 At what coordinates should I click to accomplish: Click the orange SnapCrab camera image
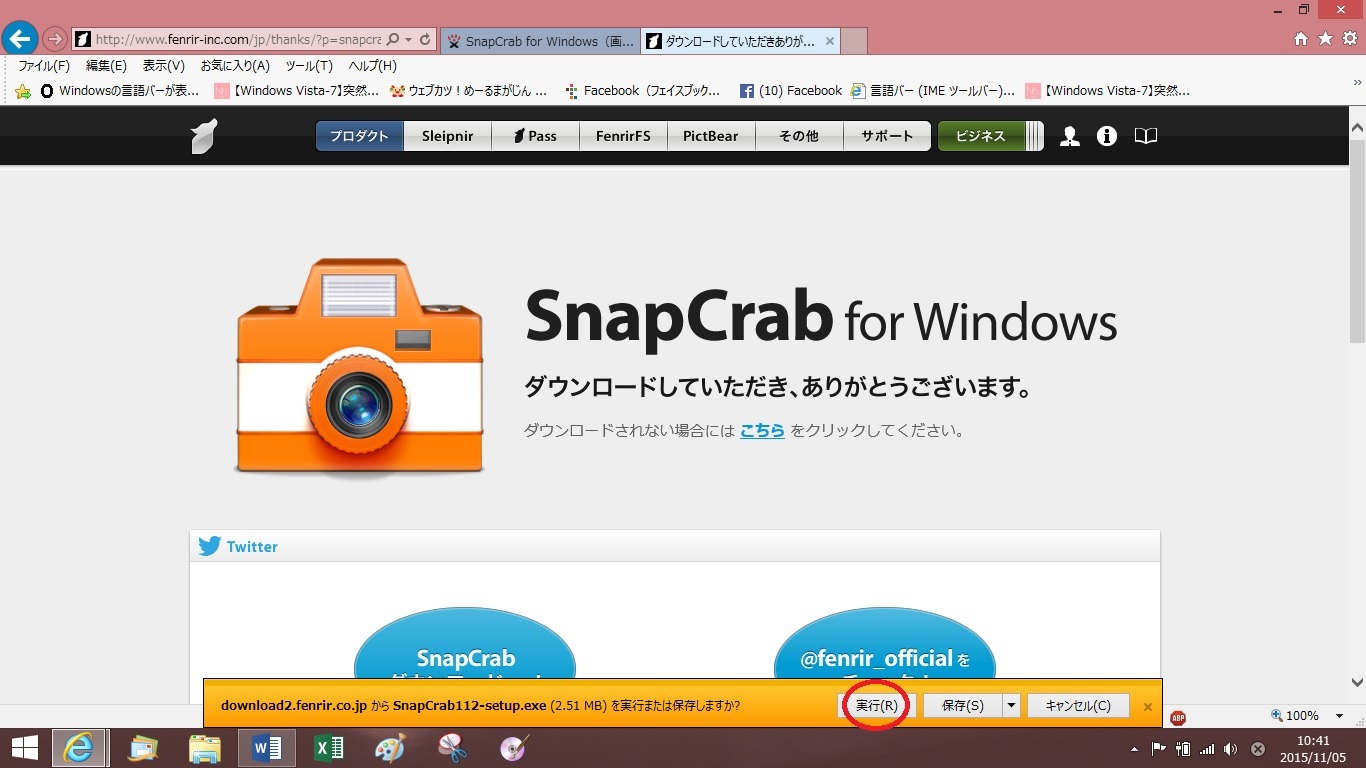pyautogui.click(x=359, y=366)
